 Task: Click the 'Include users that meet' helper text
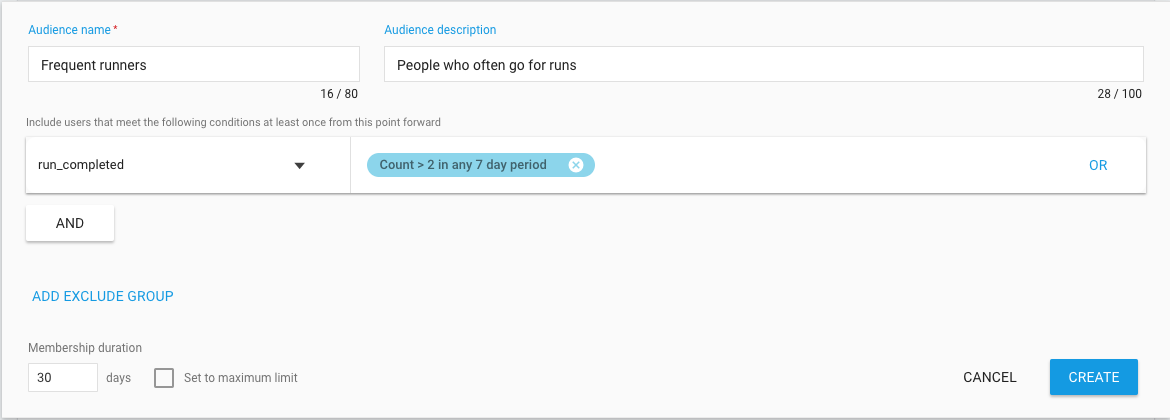tap(234, 122)
